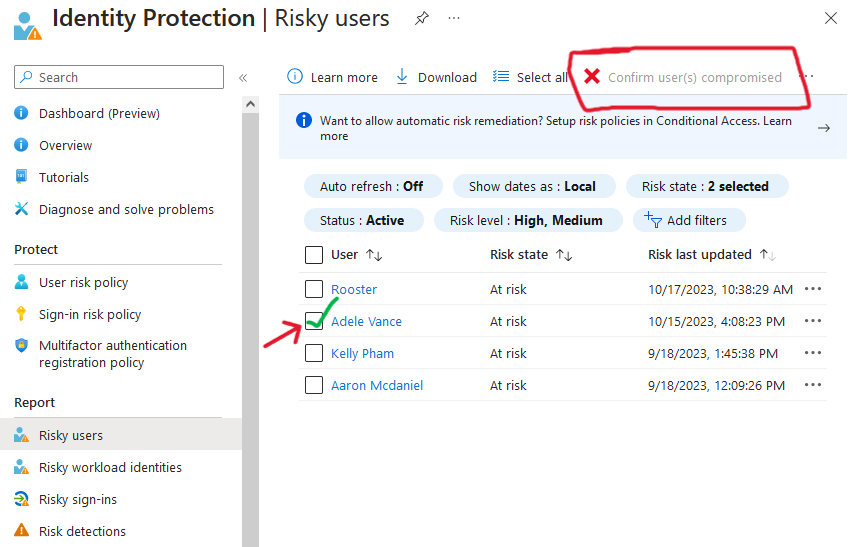Open Risk detections report
Screen dimensions: 855x547
tap(82, 531)
